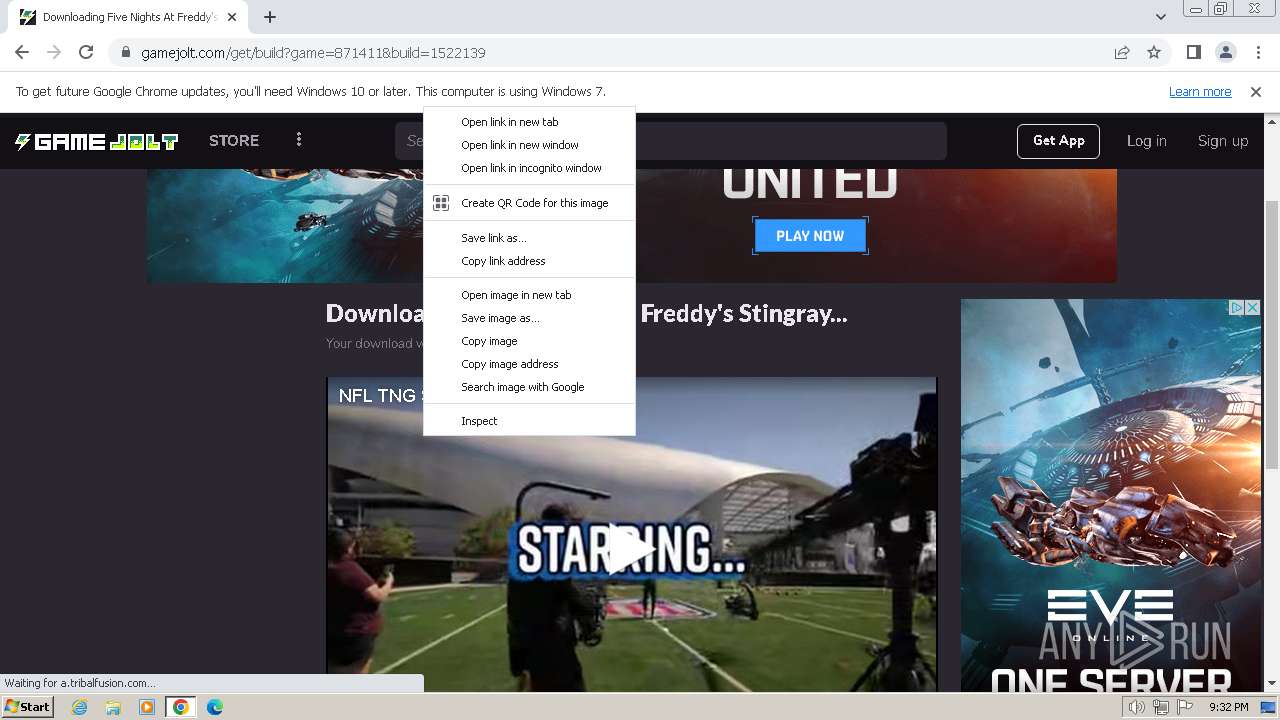Viewport: 1280px width, 720px height.
Task: Open Windows Explorer folder from the taskbar
Action: [113, 707]
